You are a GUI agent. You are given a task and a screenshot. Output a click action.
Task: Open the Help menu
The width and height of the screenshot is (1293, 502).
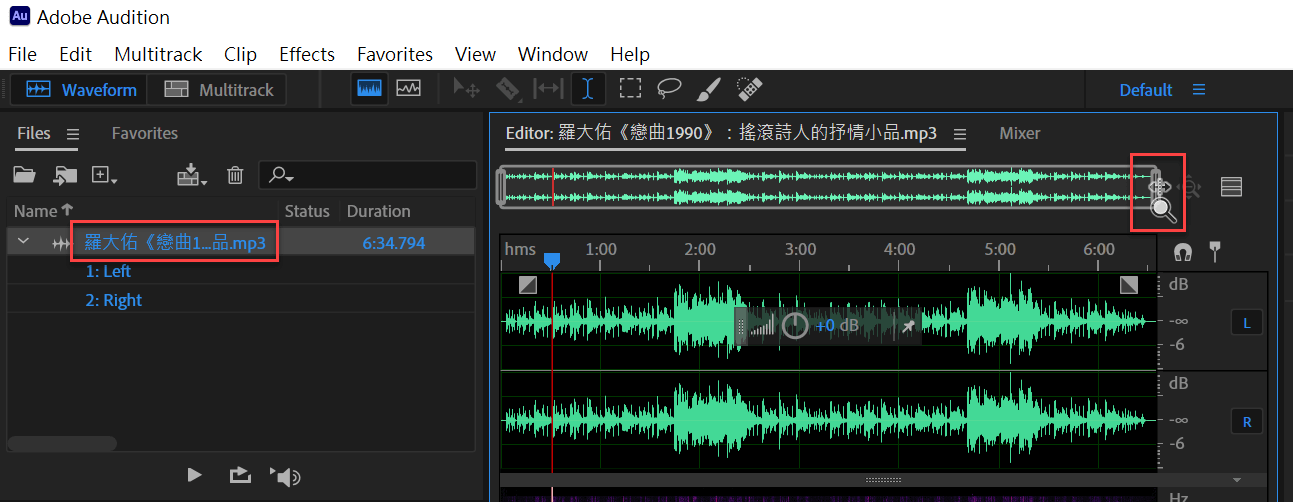pos(630,54)
